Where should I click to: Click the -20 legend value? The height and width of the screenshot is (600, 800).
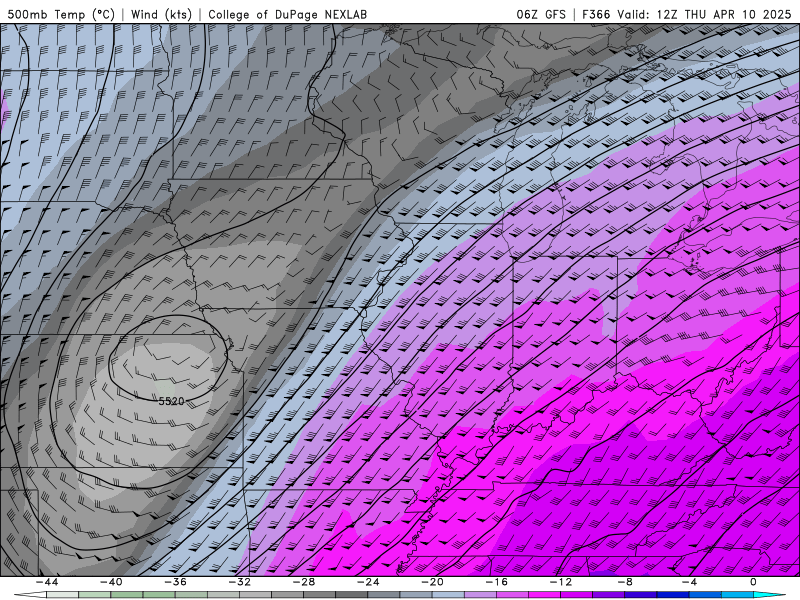(x=432, y=582)
